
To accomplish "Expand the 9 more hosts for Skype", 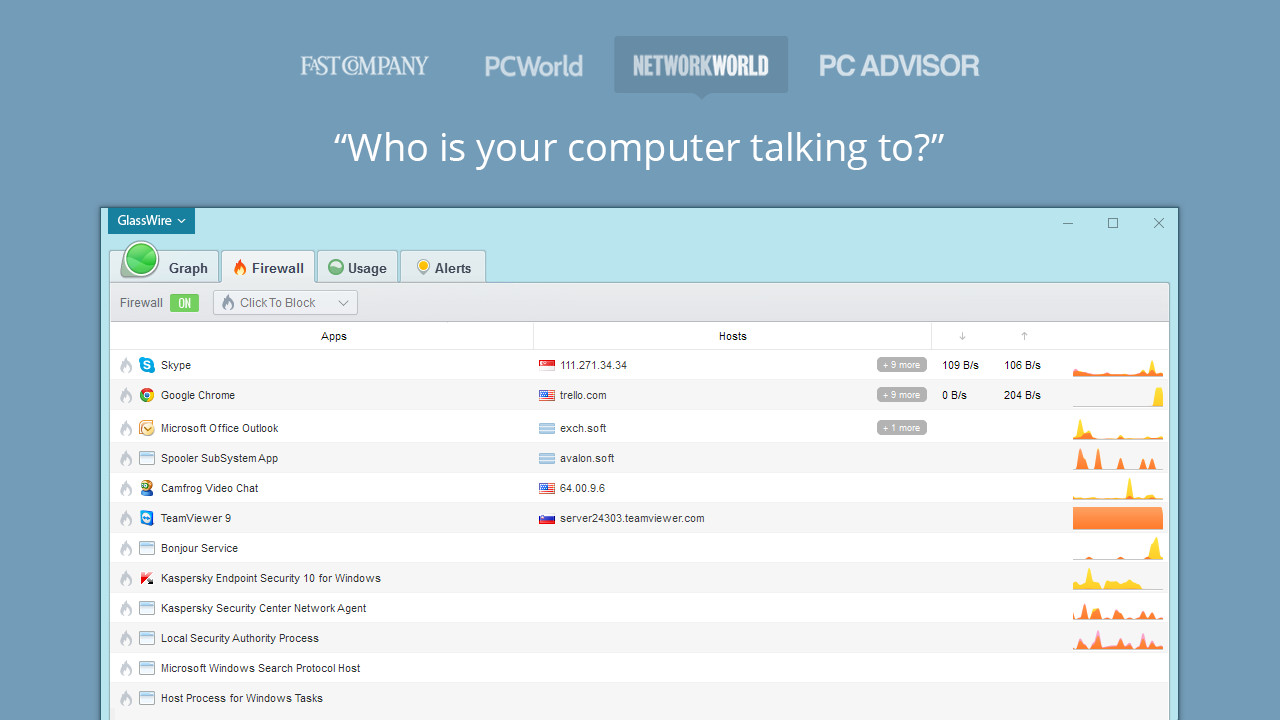I will point(901,364).
